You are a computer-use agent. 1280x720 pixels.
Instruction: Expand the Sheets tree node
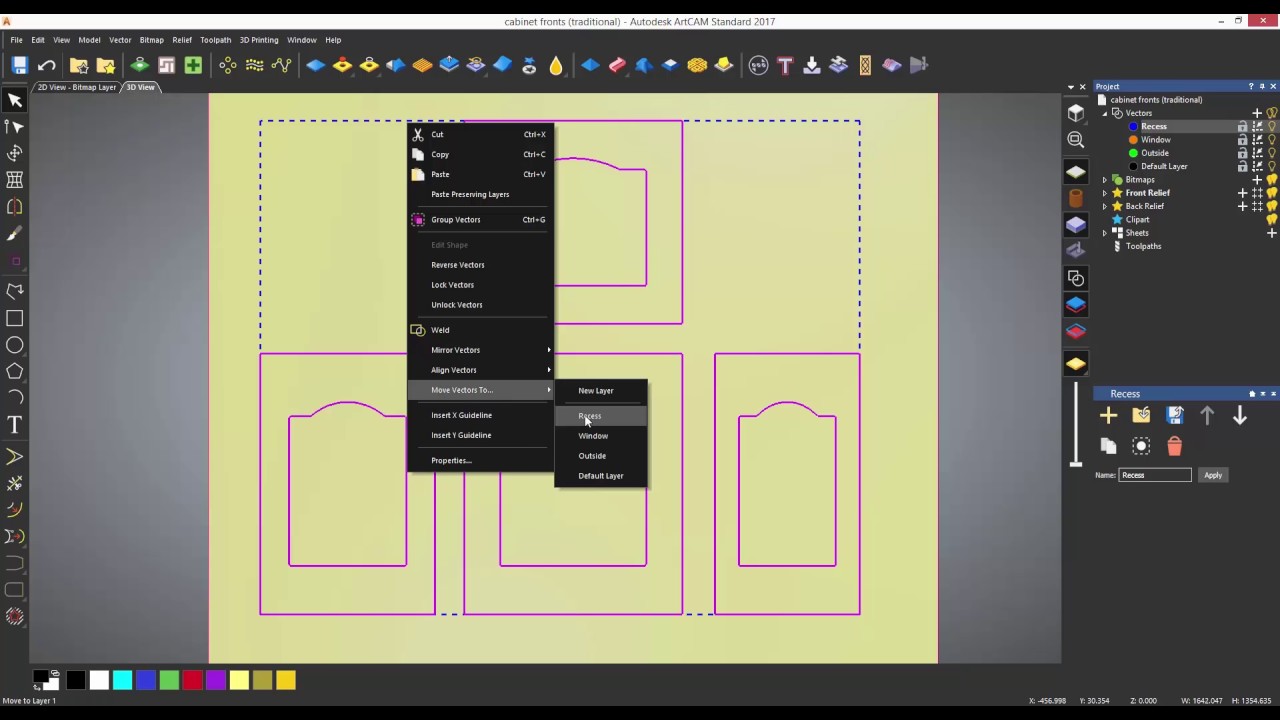click(x=1105, y=233)
